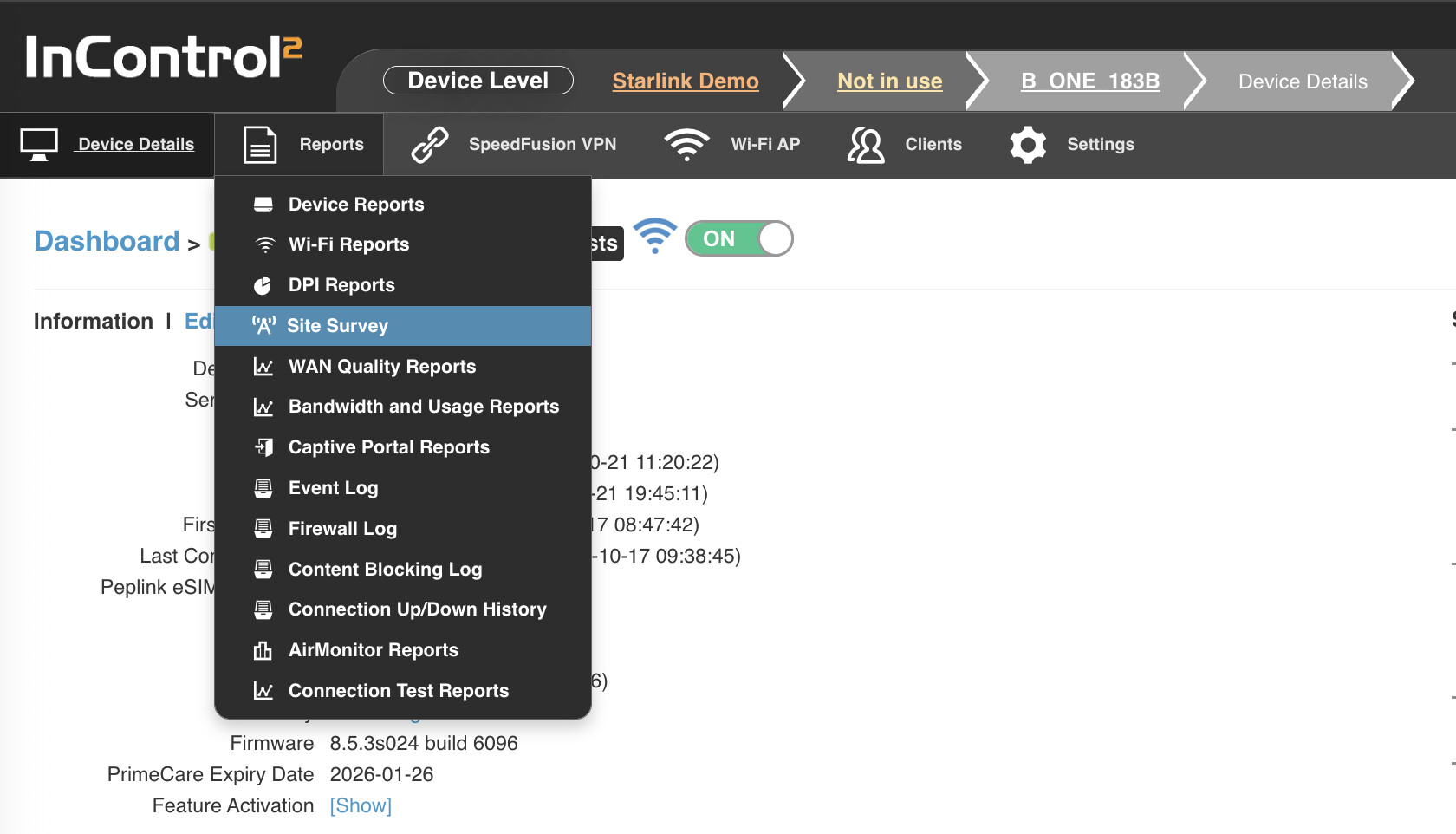Open the Starlink Demo breadcrumb link

point(685,81)
